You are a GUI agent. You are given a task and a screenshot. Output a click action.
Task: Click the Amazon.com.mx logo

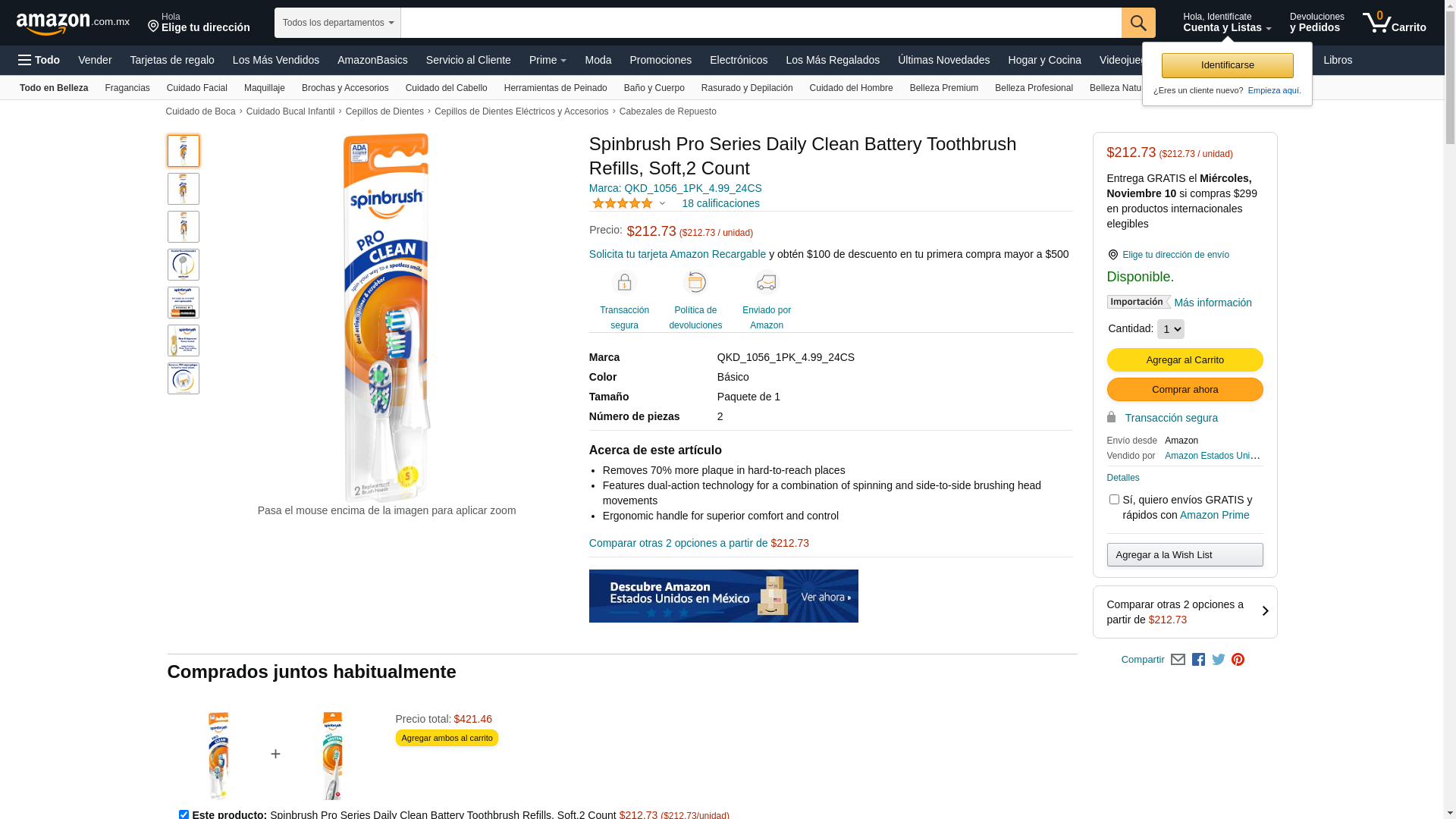coord(73,24)
